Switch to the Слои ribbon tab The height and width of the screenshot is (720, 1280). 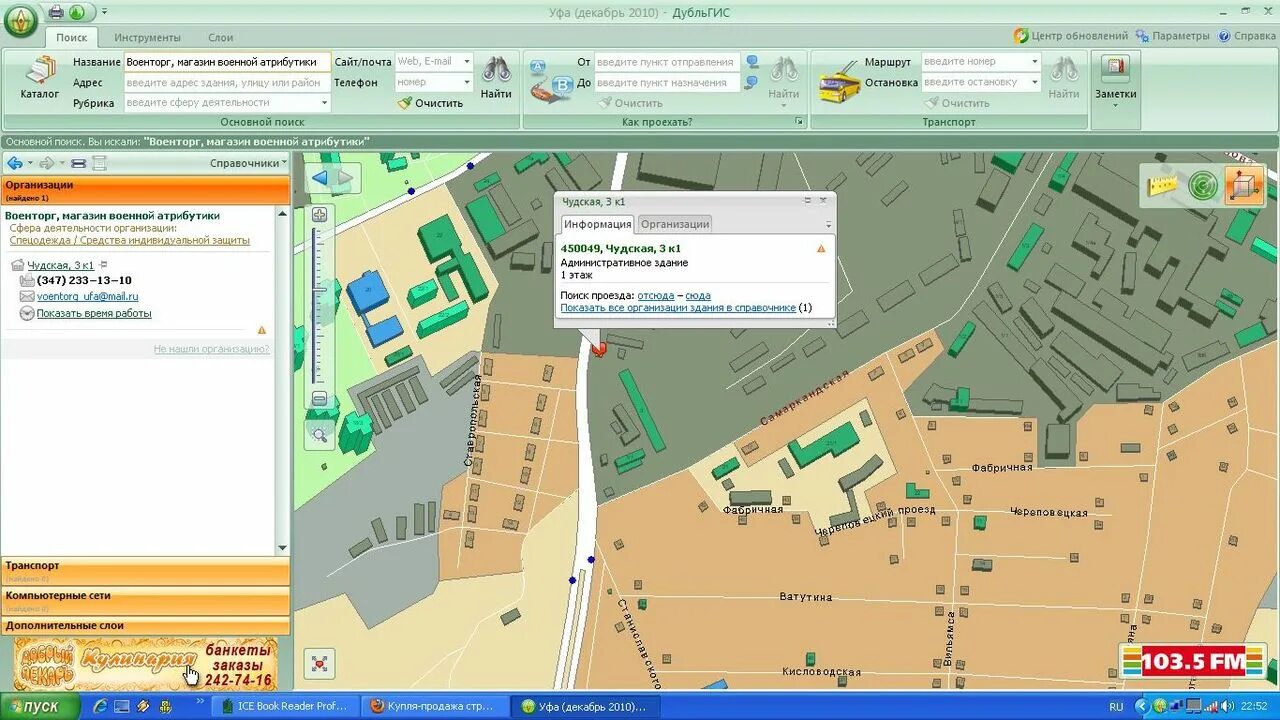click(x=221, y=37)
